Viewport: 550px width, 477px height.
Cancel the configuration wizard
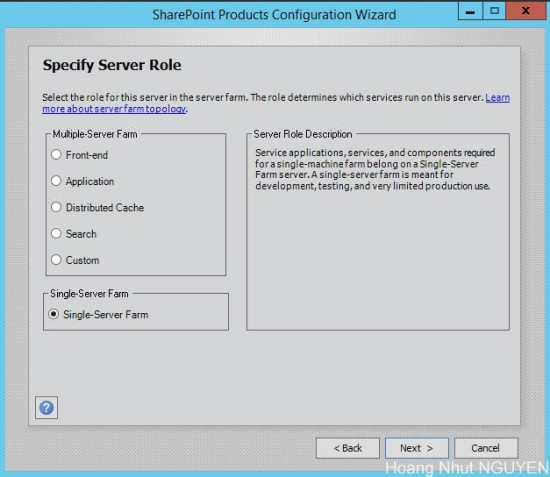coord(485,448)
